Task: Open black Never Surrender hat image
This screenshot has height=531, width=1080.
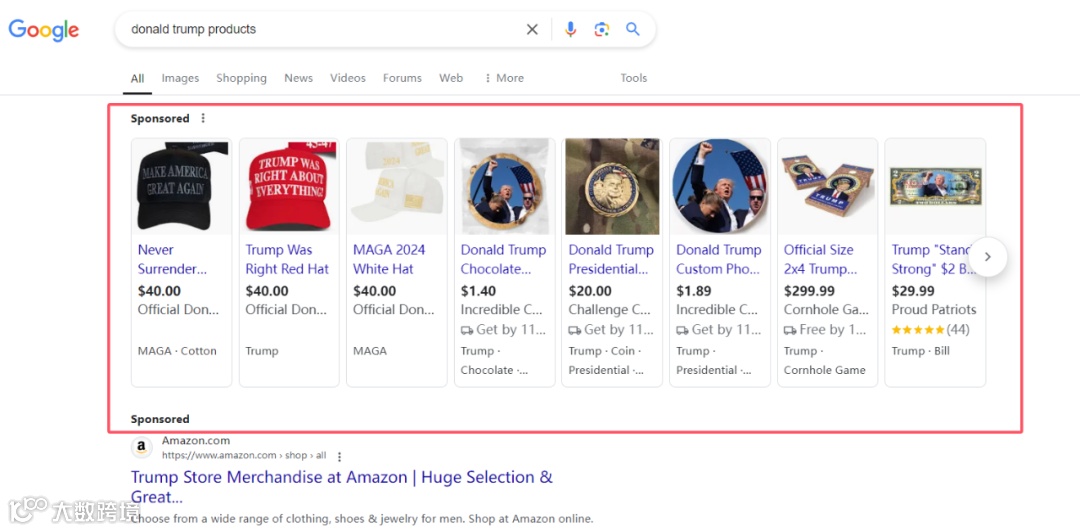Action: pyautogui.click(x=182, y=187)
